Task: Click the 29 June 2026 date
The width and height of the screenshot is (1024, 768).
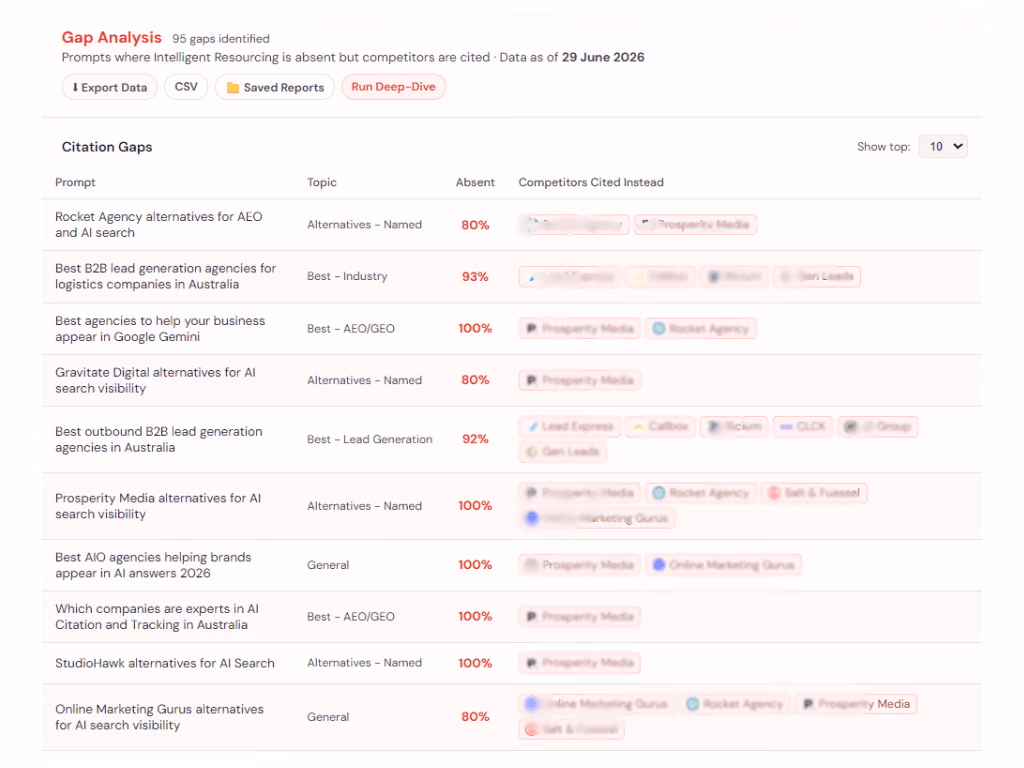Action: point(603,57)
